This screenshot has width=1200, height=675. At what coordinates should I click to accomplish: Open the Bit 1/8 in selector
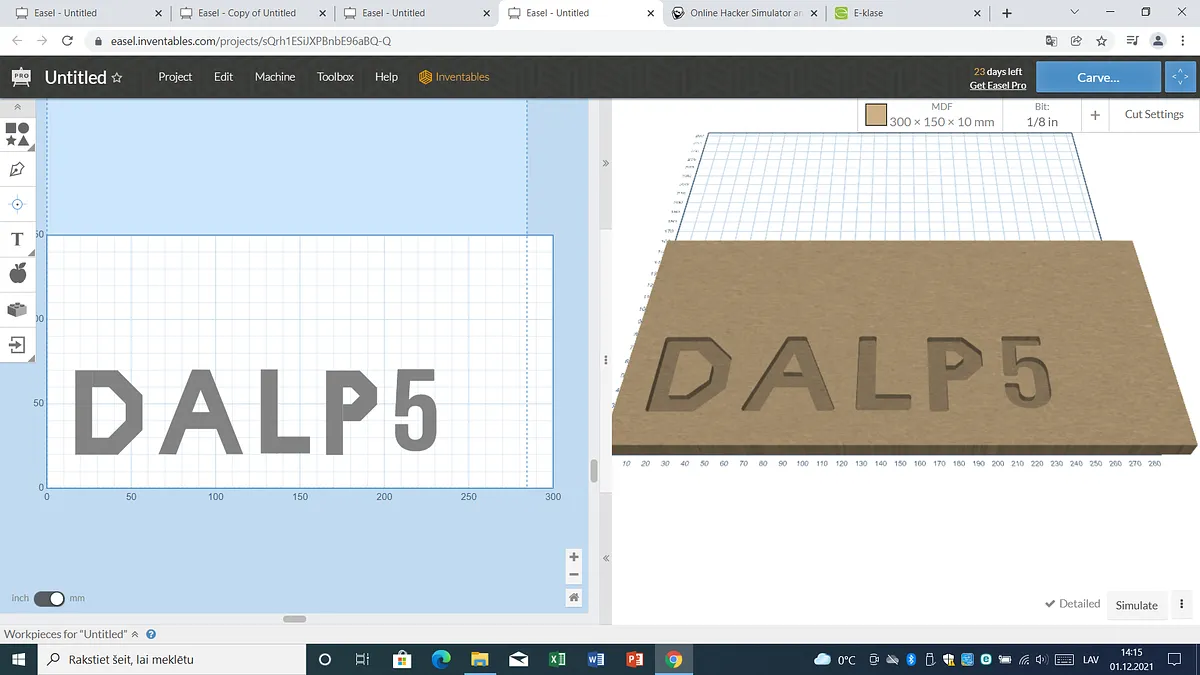point(1041,115)
